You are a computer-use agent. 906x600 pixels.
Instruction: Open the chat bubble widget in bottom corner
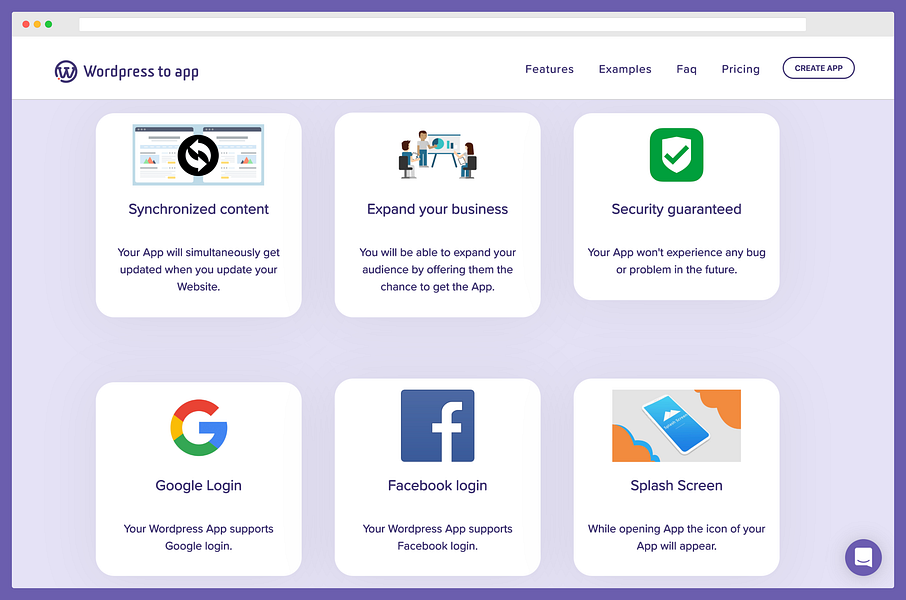[863, 557]
